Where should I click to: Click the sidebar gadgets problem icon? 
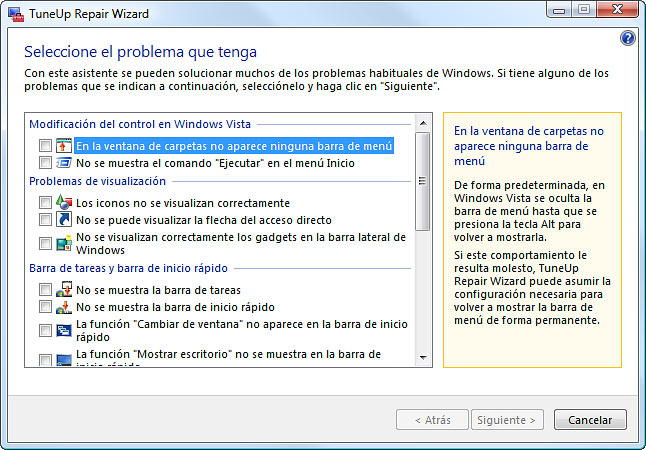click(64, 243)
